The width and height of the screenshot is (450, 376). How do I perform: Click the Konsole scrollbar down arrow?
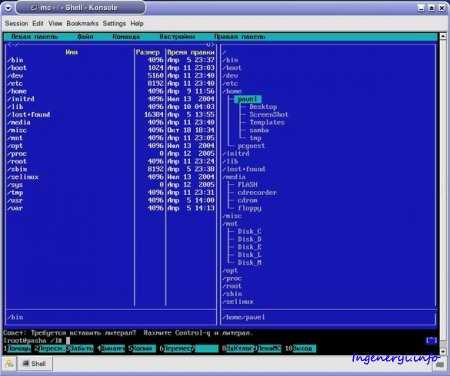443,352
